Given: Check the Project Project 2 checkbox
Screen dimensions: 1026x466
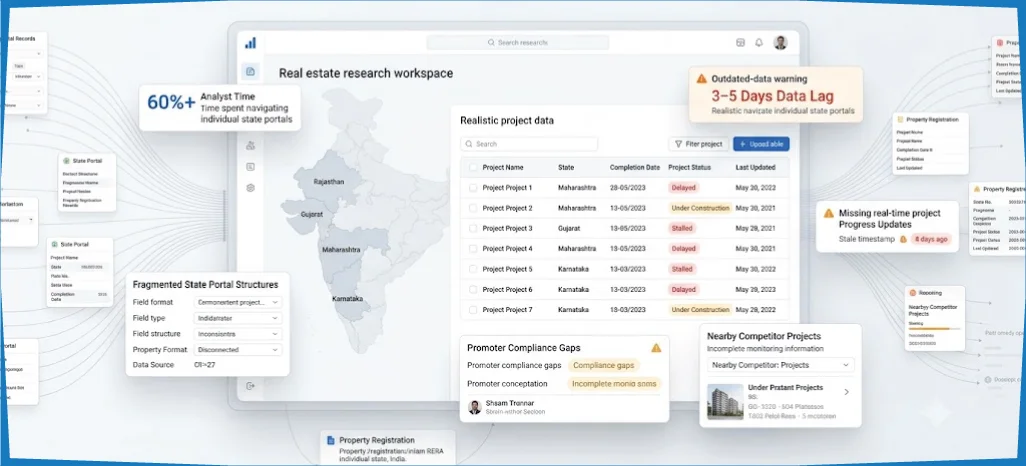Looking at the screenshot, I should 472,208.
